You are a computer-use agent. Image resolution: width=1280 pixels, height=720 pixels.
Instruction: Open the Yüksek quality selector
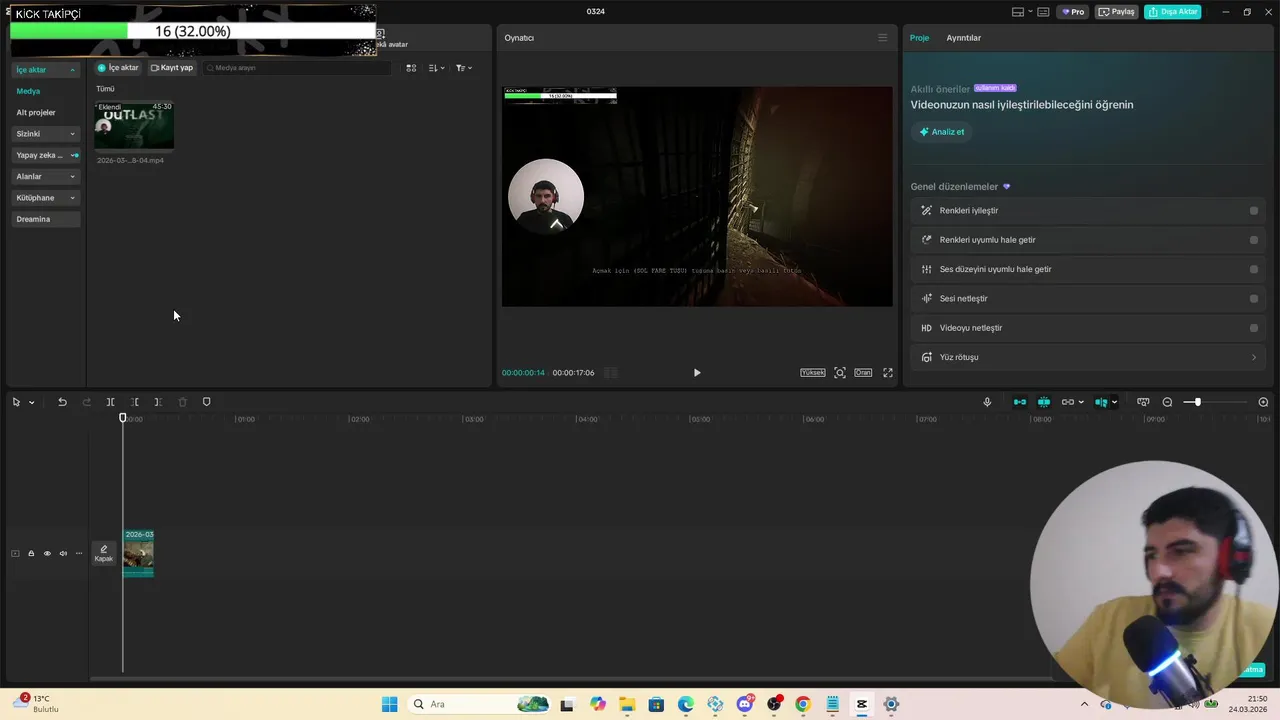coord(813,372)
